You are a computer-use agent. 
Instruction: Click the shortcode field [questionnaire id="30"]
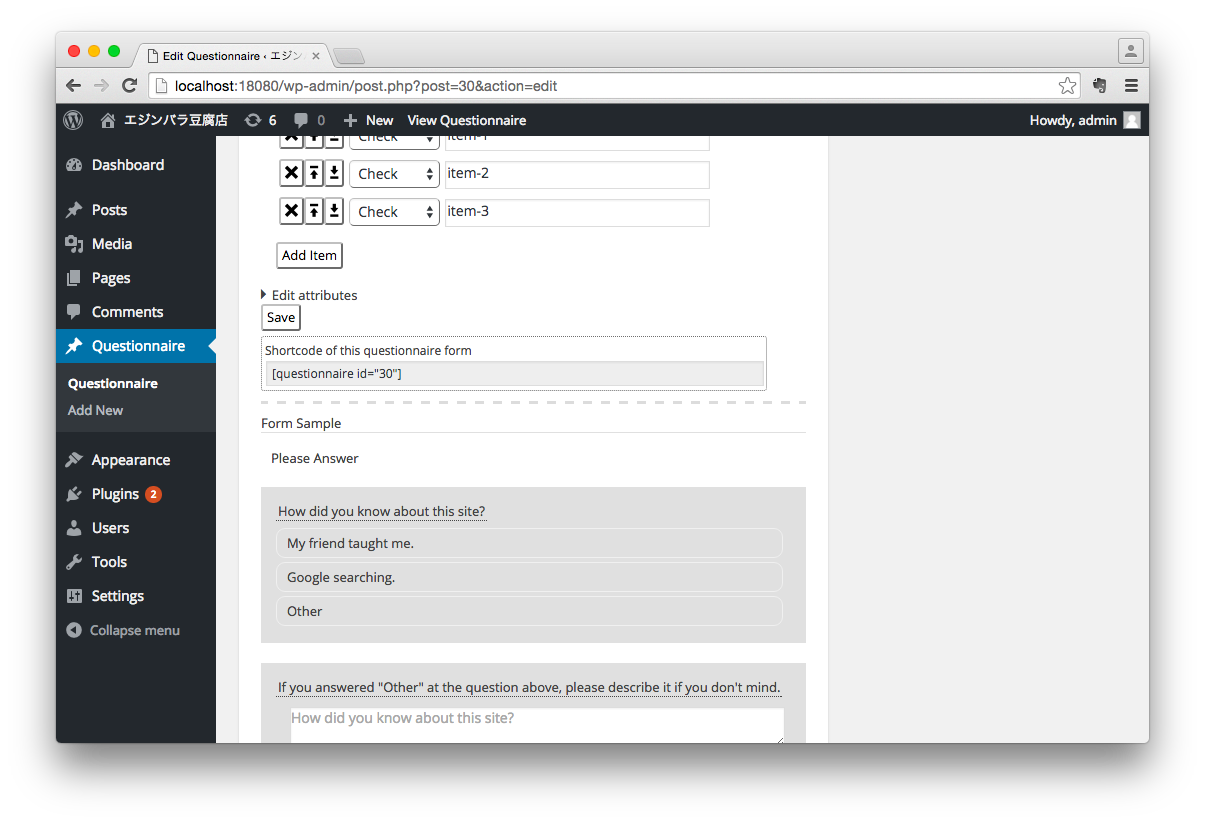(515, 373)
